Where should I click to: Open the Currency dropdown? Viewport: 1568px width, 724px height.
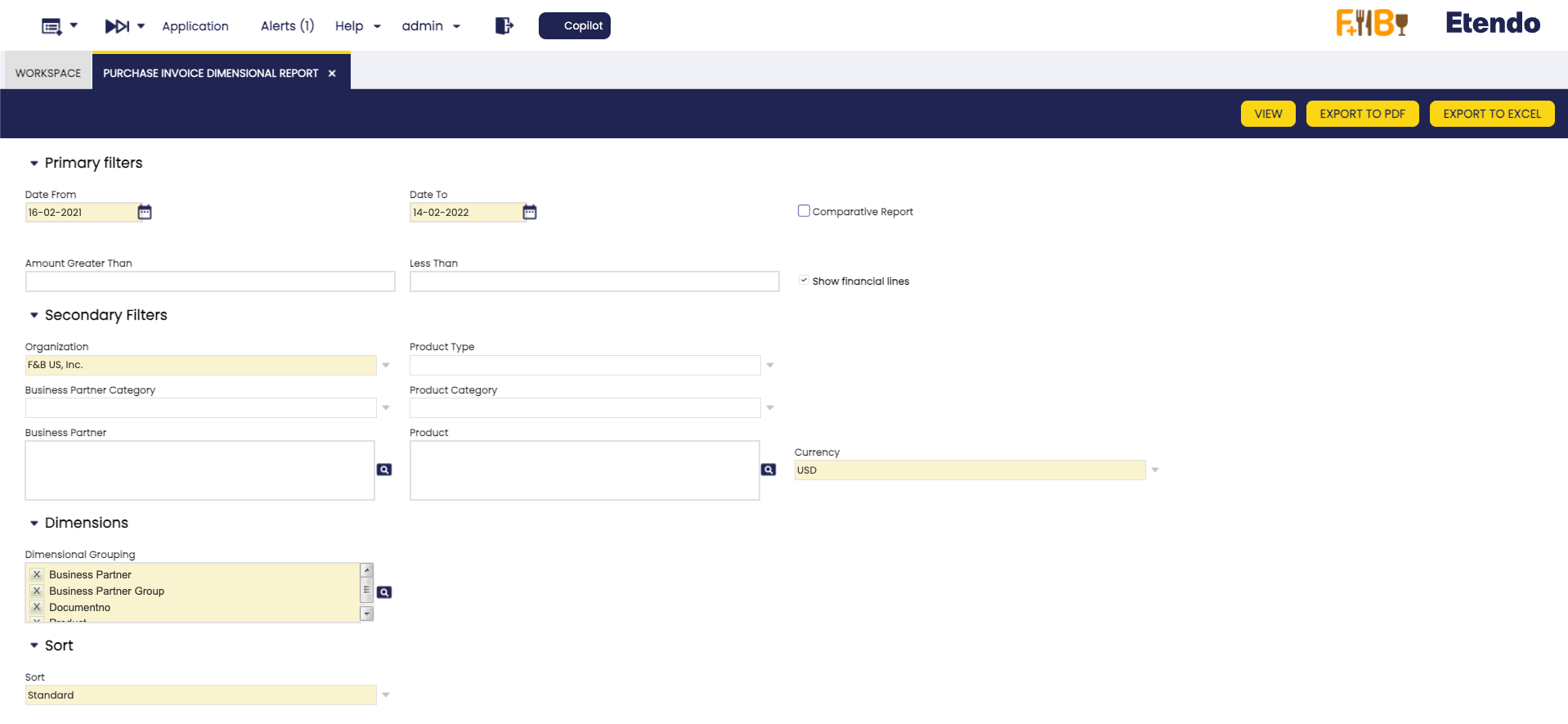1155,470
